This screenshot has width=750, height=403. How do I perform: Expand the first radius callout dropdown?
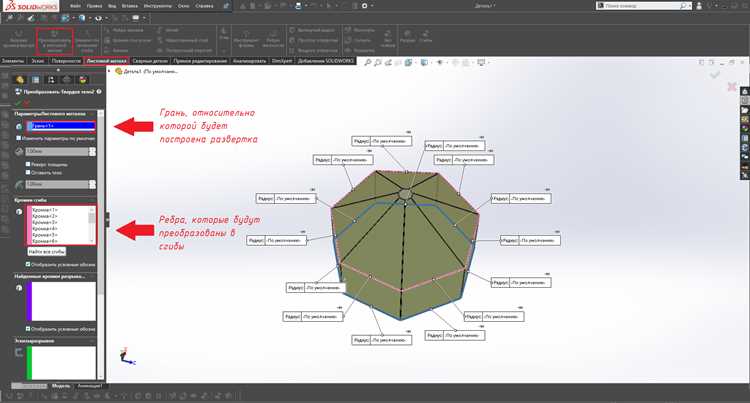408,132
